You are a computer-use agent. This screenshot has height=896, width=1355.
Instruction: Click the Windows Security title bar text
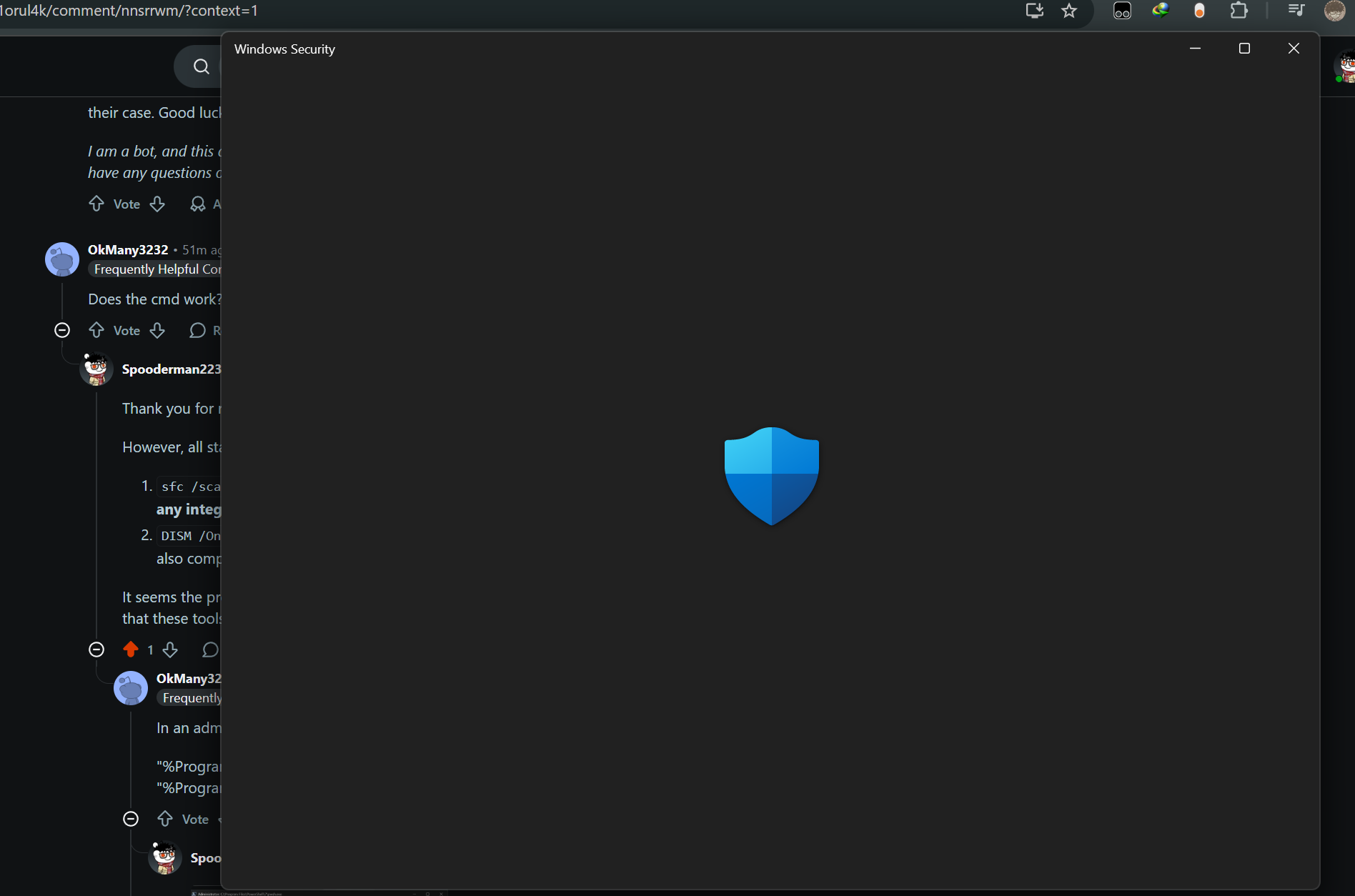284,49
